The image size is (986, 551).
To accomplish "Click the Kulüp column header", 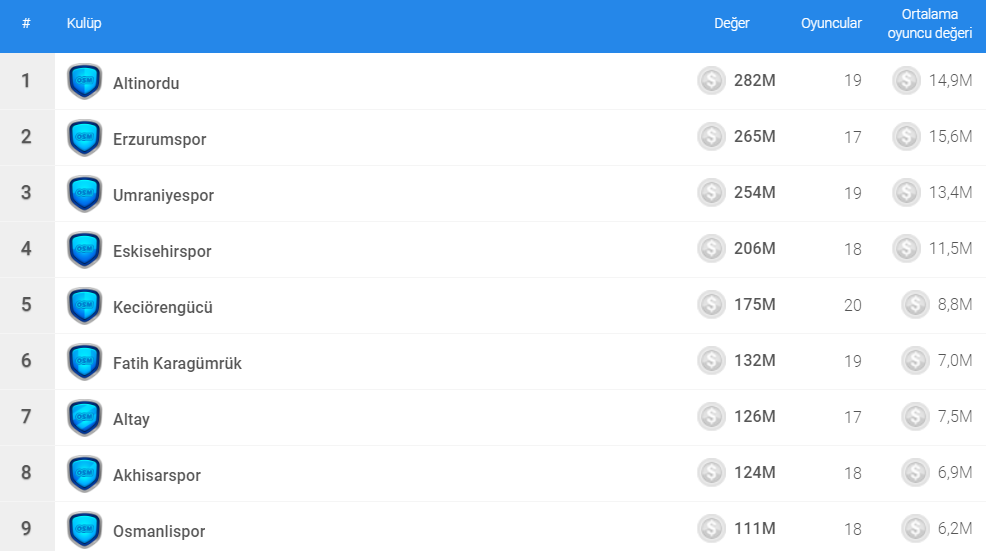I will (x=84, y=24).
